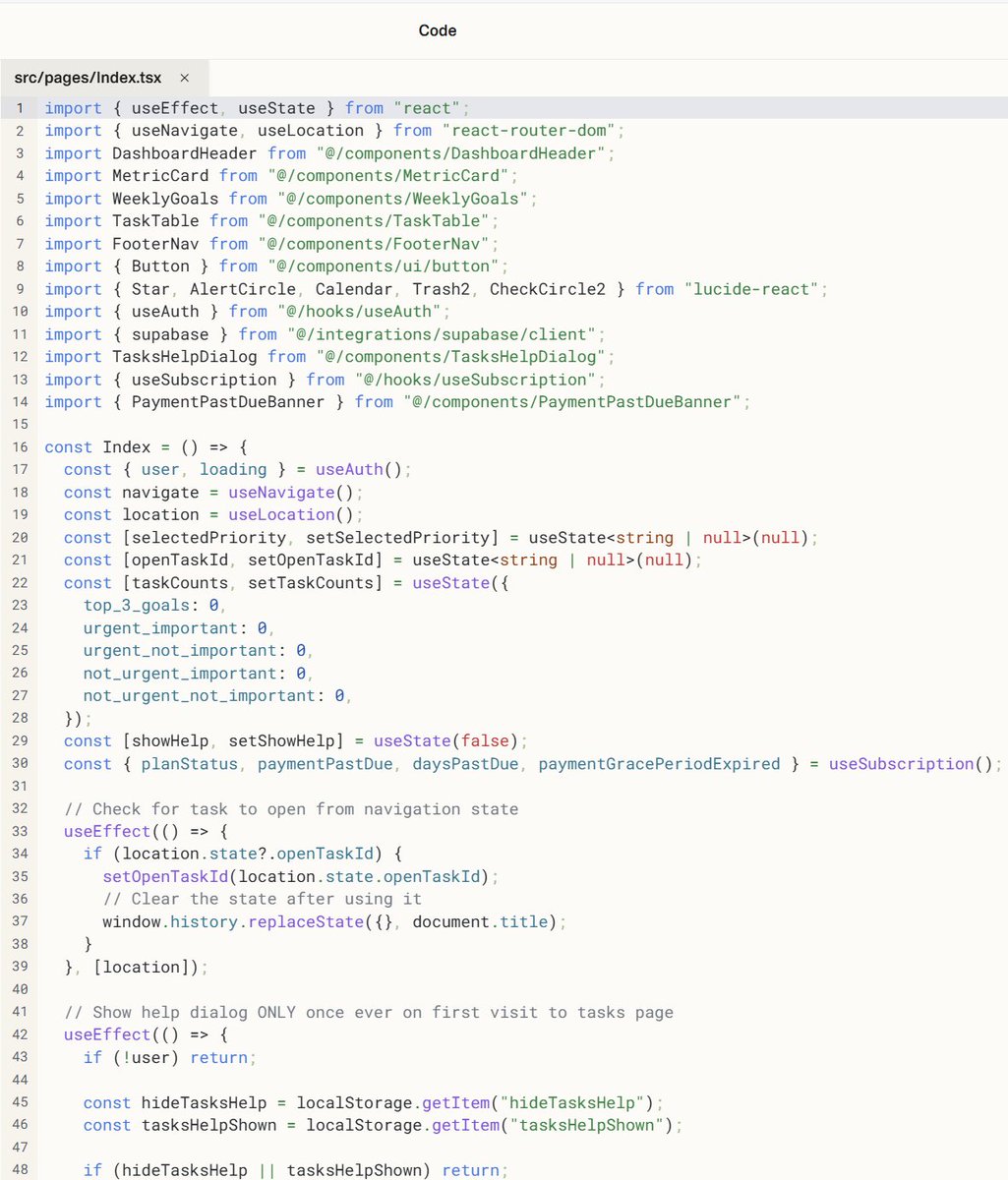Click the urgent_not_important property
The width and height of the screenshot is (1008, 1180).
[180, 651]
